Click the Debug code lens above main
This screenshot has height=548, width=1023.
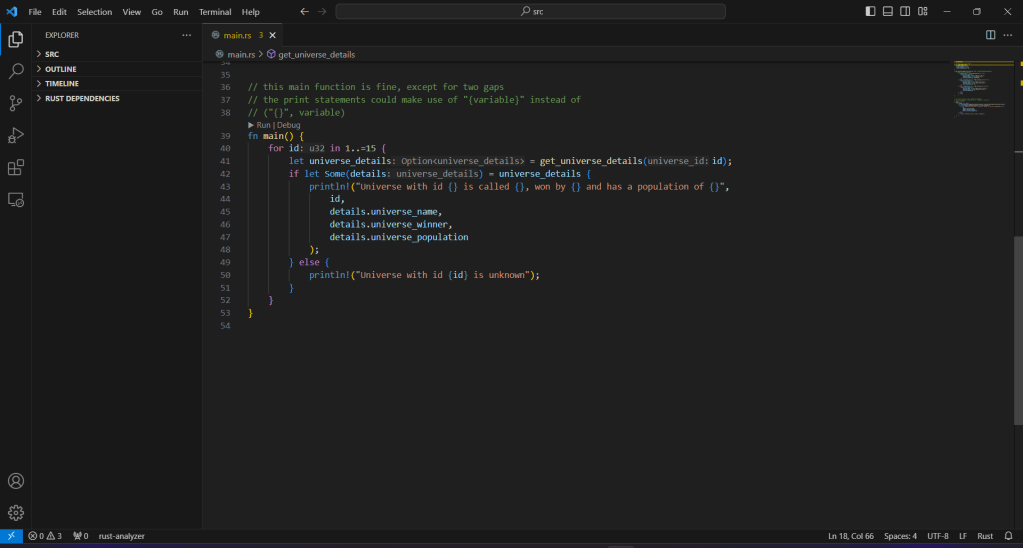tap(289, 125)
